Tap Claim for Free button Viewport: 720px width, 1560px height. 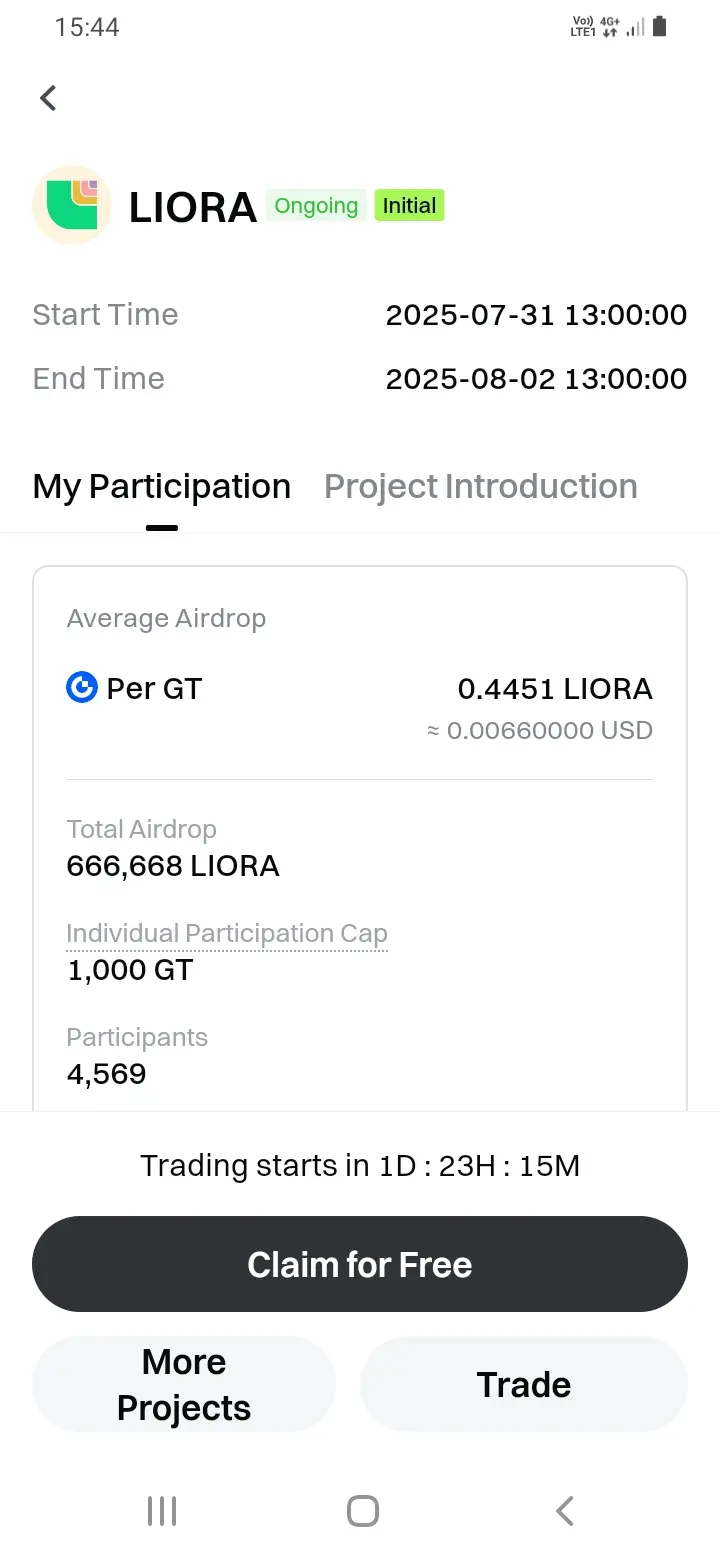360,1264
